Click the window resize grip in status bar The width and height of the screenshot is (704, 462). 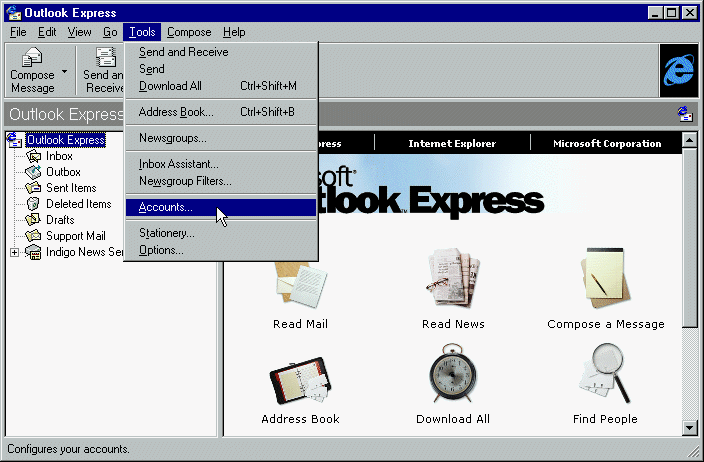pos(693,451)
